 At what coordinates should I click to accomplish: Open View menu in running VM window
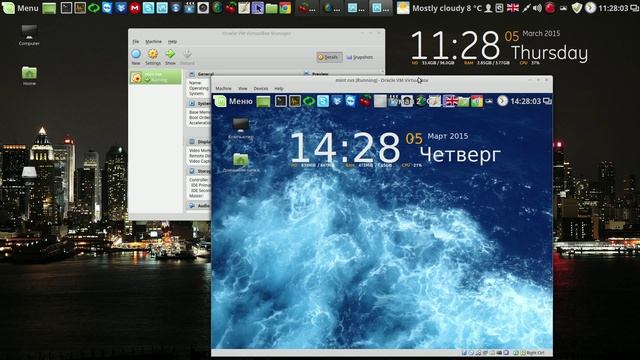[x=243, y=89]
